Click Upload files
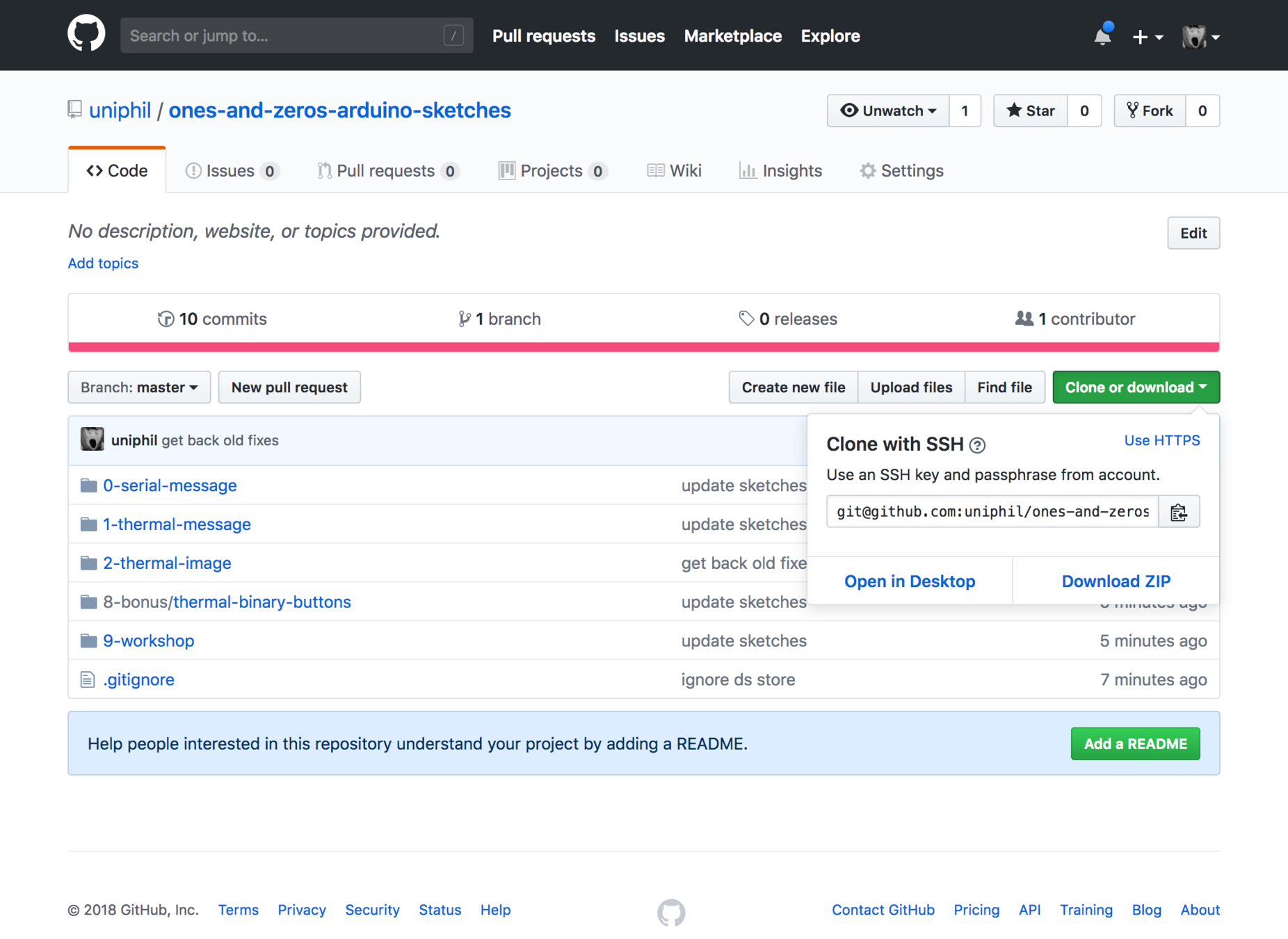1288x939 pixels. [x=911, y=387]
